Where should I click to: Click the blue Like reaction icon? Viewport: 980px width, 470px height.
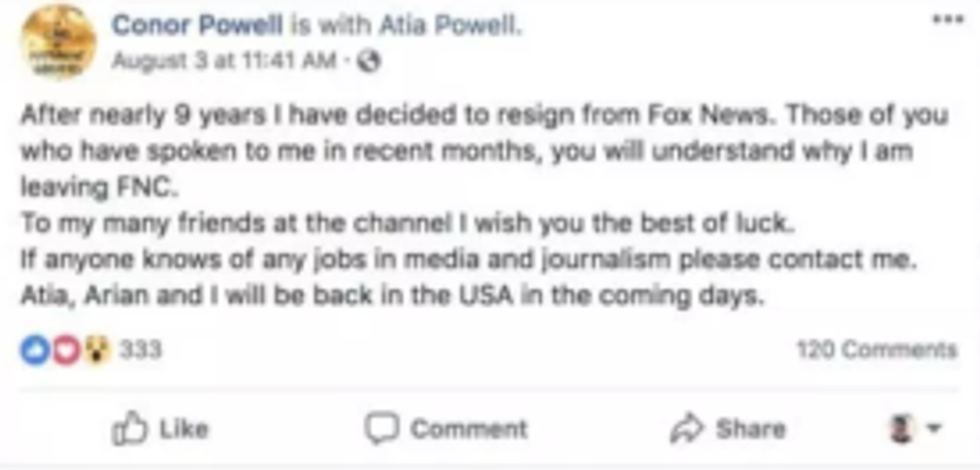35,350
